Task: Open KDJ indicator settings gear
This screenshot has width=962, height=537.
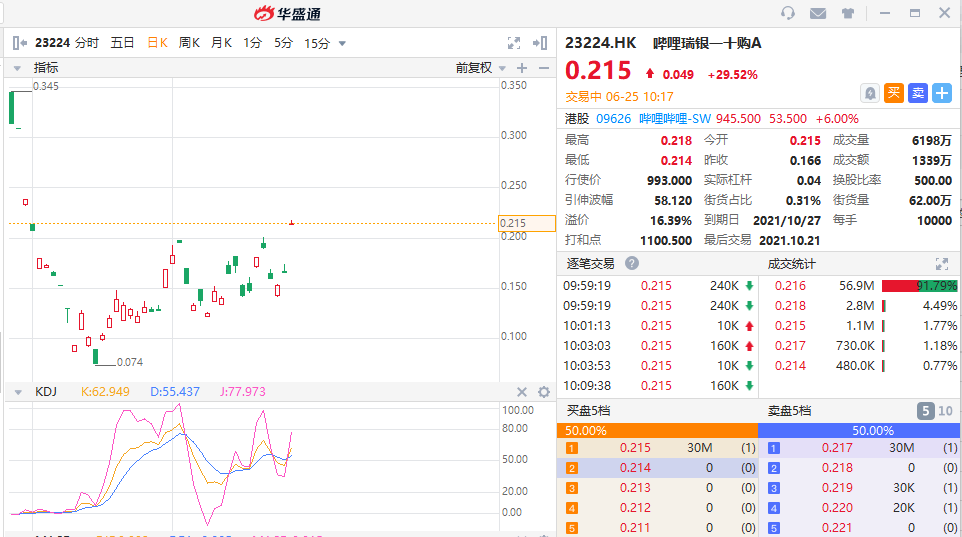Action: [544, 392]
